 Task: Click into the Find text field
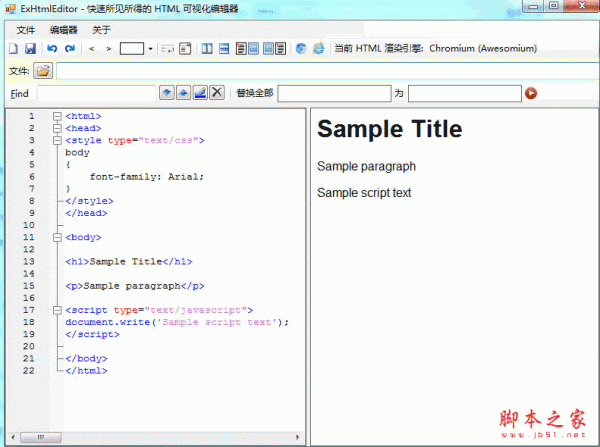pos(97,93)
